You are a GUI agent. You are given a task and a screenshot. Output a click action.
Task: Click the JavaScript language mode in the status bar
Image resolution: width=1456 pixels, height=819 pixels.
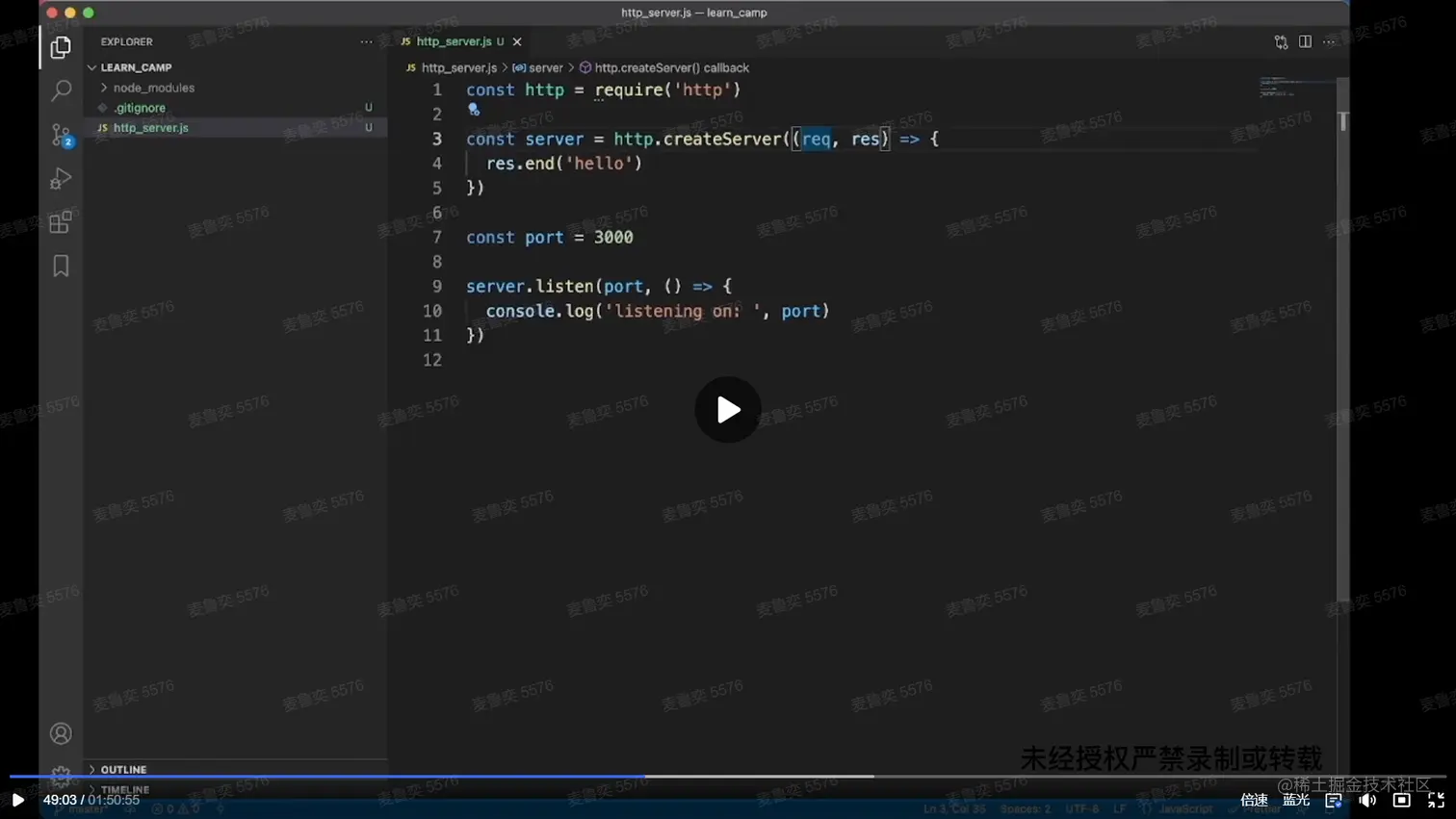tap(1185, 809)
